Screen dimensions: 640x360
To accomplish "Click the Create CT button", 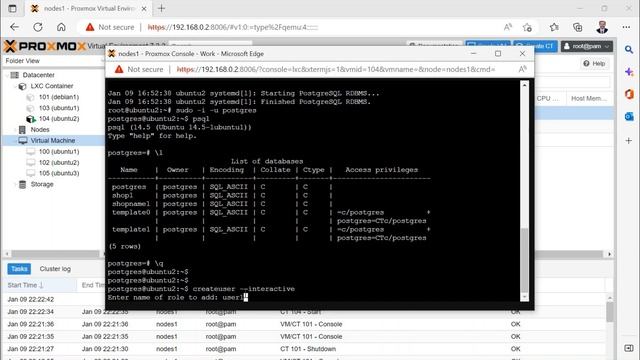I will [535, 46].
